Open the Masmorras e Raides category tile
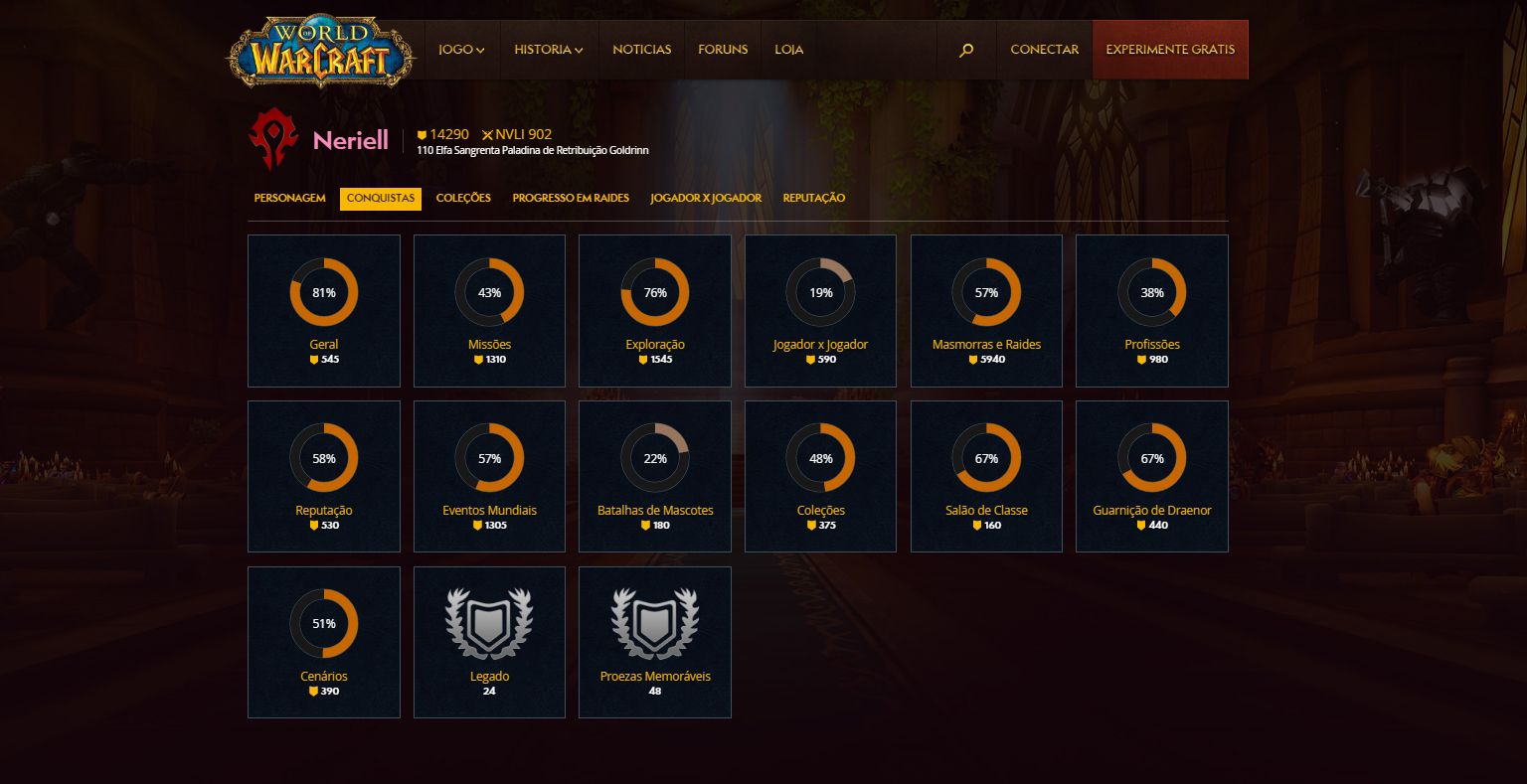The image size is (1527, 784). [x=986, y=311]
